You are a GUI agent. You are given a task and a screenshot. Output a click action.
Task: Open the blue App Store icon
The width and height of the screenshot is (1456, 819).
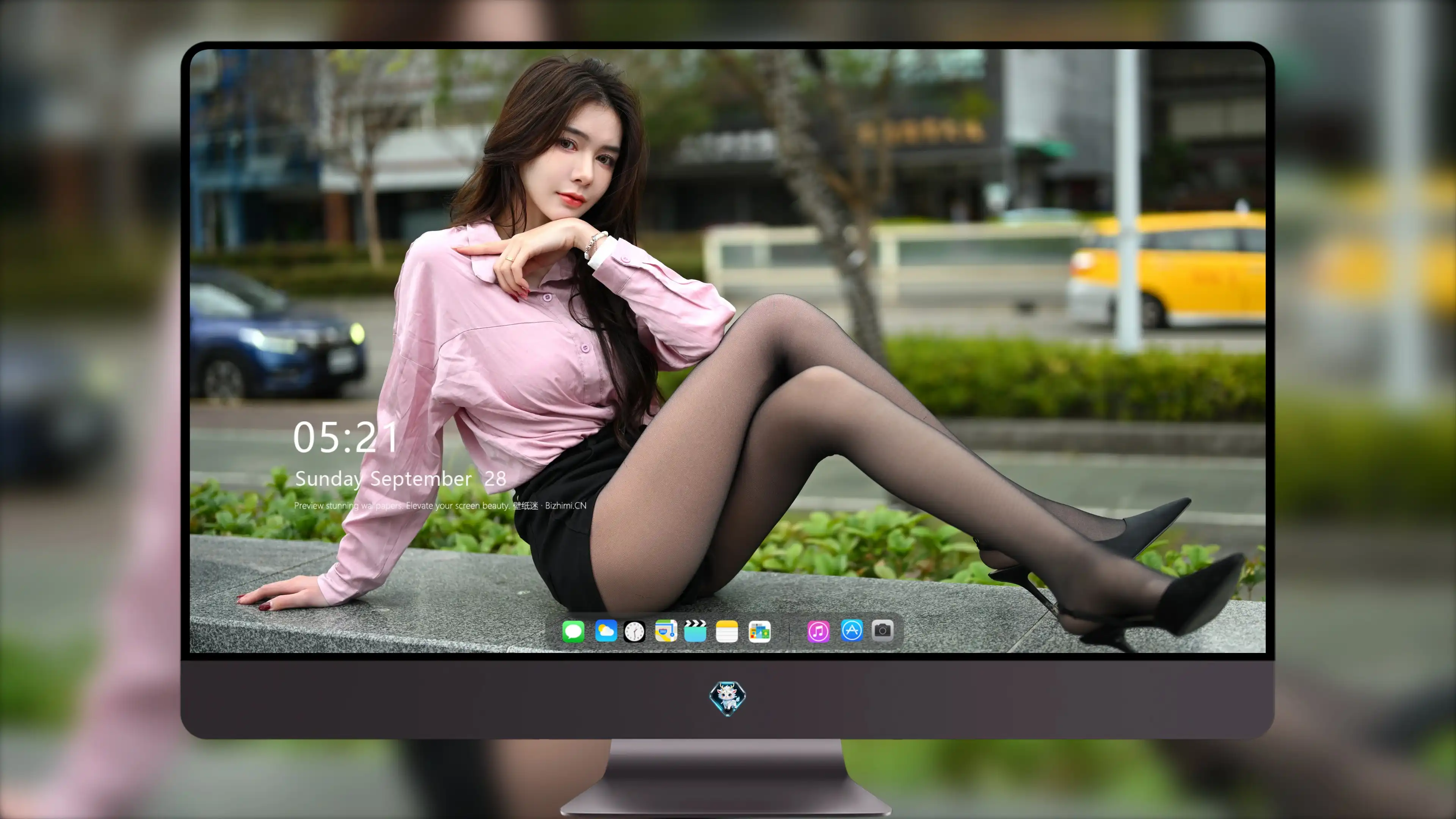tap(852, 630)
